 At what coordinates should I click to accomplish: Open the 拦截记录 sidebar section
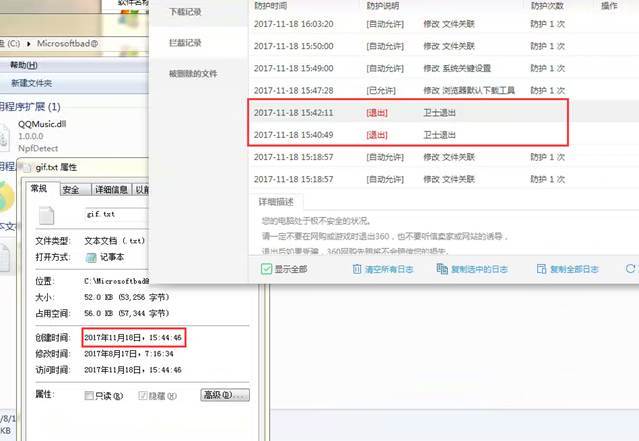186,43
